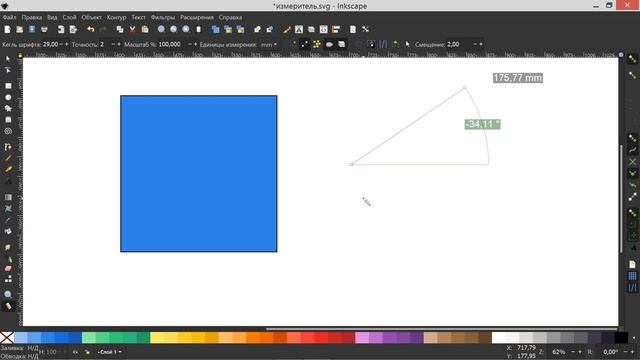The width and height of the screenshot is (640, 360).
Task: Click the no-paint X swatch
Action: 7,338
